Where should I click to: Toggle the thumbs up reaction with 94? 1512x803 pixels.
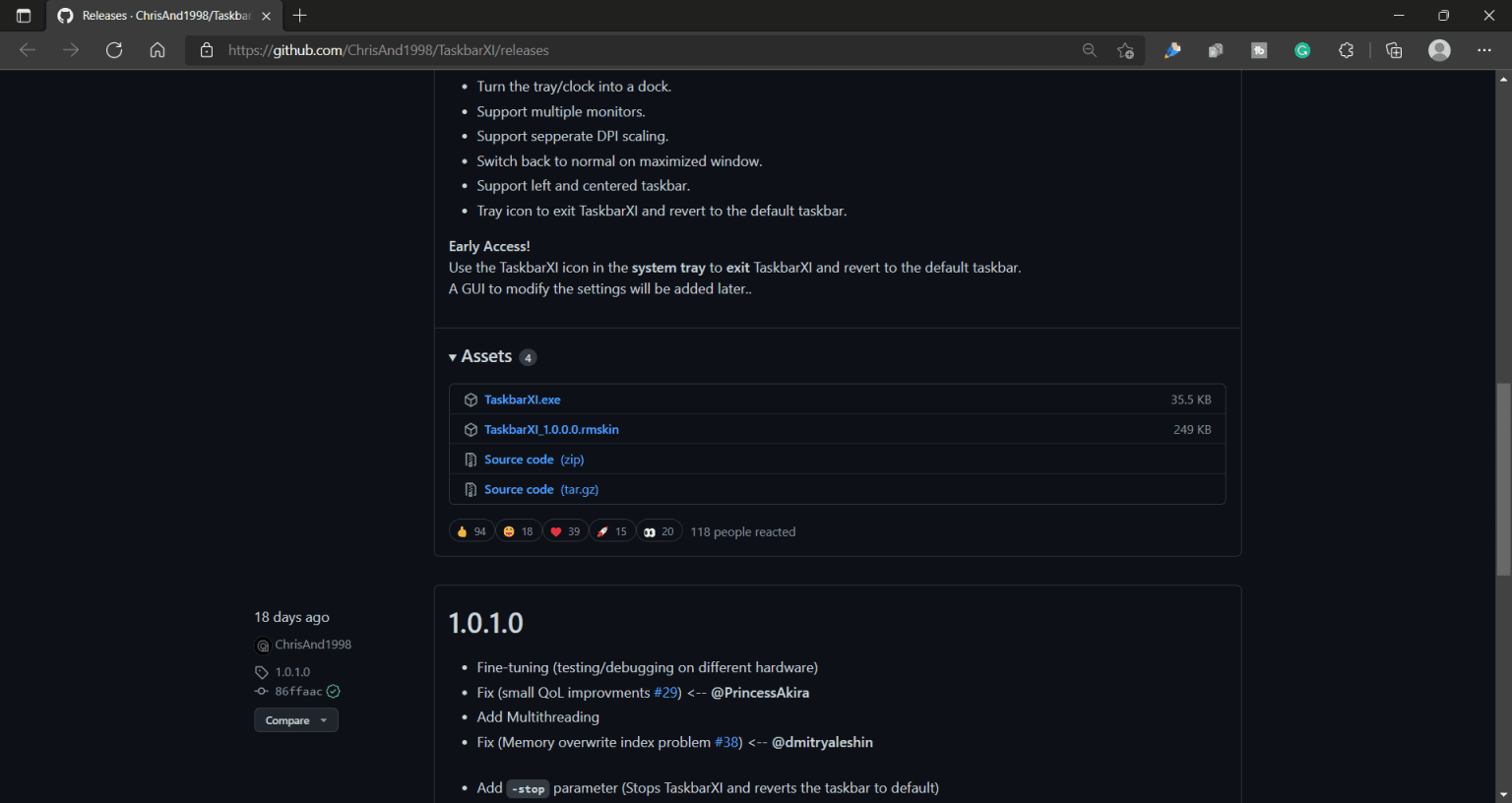coord(472,531)
